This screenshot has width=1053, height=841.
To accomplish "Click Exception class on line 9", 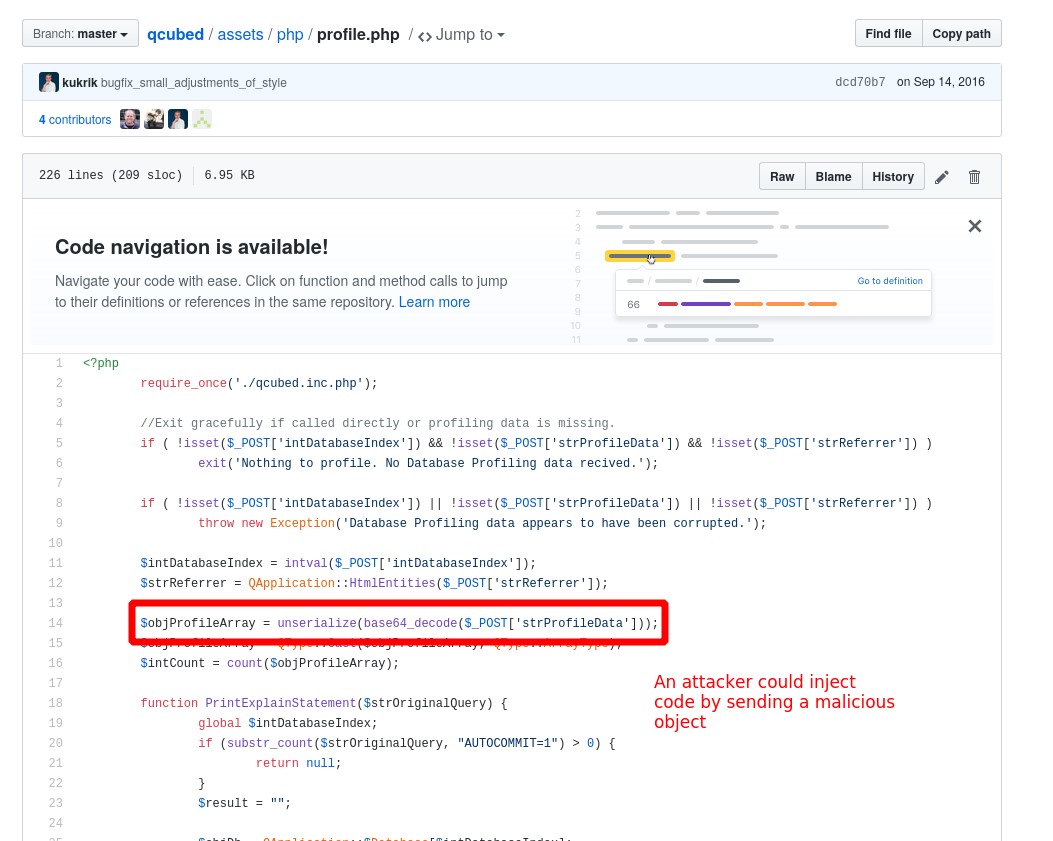I will pos(302,523).
